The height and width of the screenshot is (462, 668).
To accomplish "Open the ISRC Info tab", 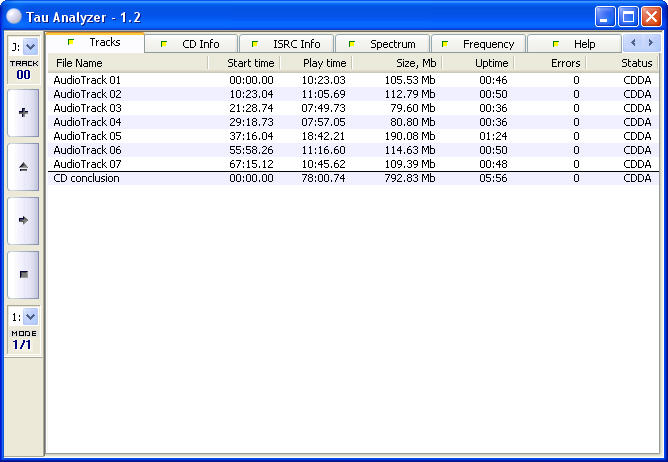I will coord(287,44).
